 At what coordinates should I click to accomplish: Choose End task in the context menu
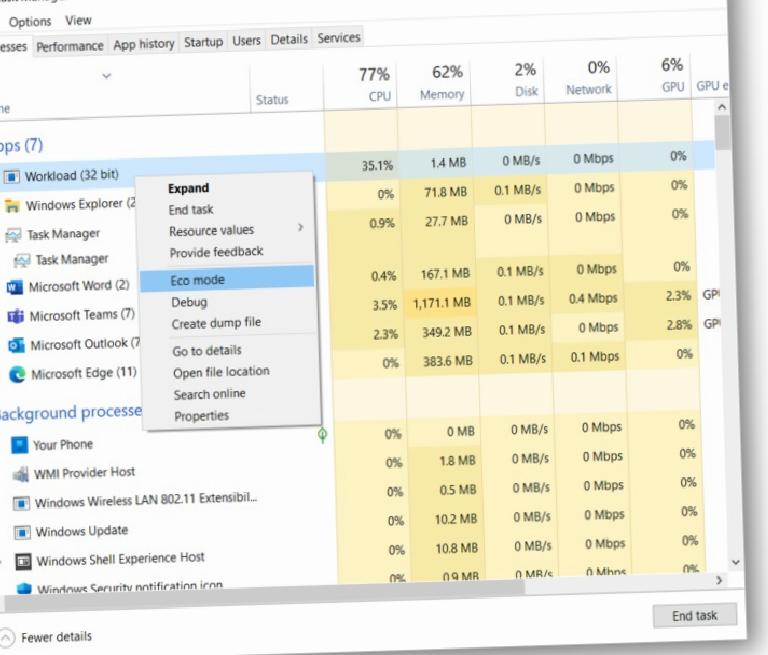tap(191, 210)
